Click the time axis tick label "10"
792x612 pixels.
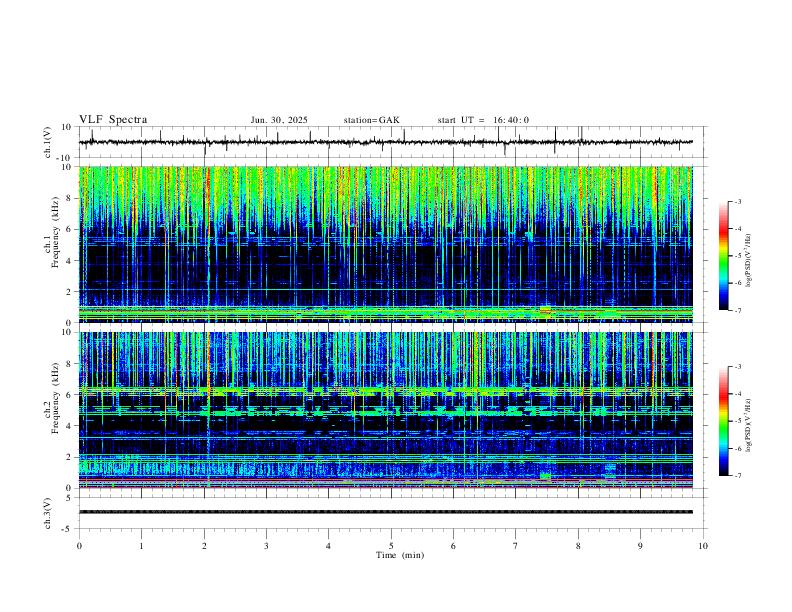(x=703, y=546)
